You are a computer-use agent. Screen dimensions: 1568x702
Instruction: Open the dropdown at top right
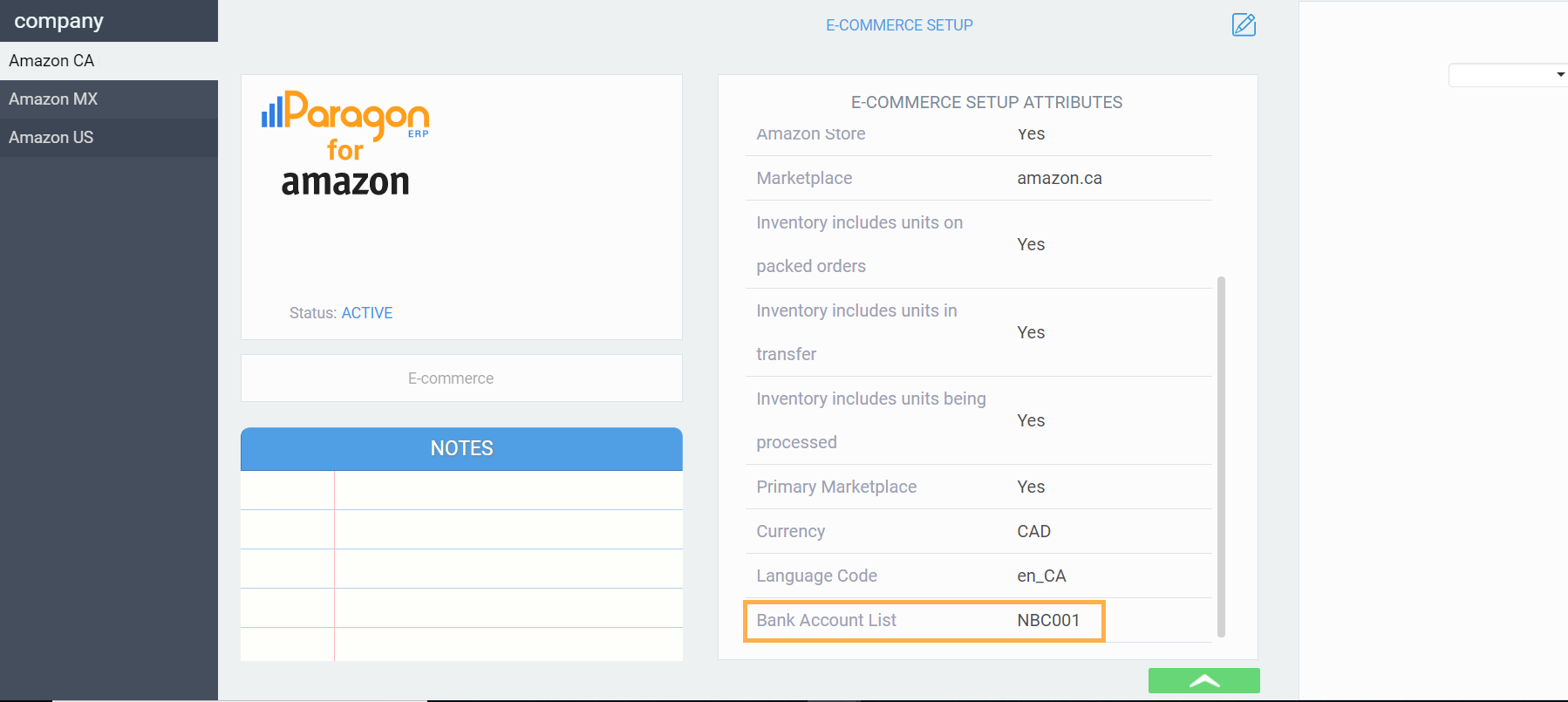point(1508,75)
